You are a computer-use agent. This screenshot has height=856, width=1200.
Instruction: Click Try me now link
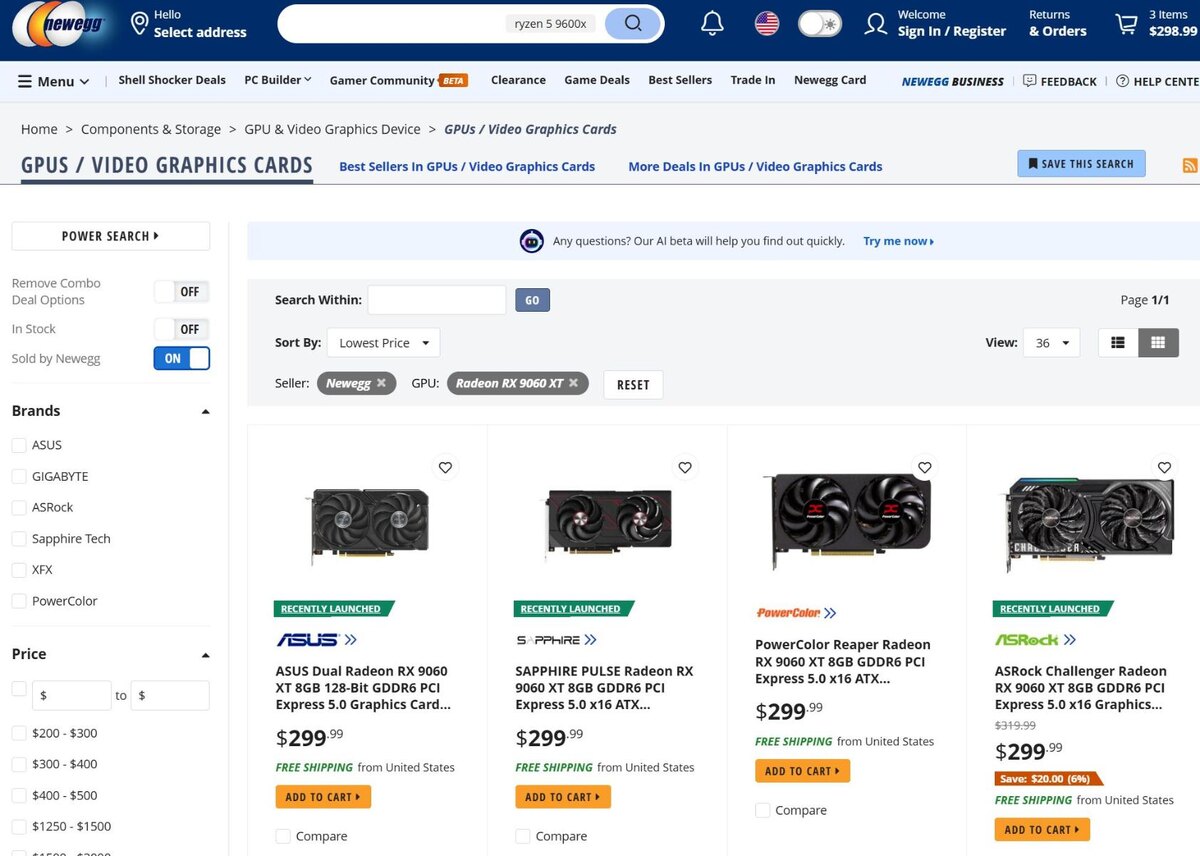tap(899, 241)
